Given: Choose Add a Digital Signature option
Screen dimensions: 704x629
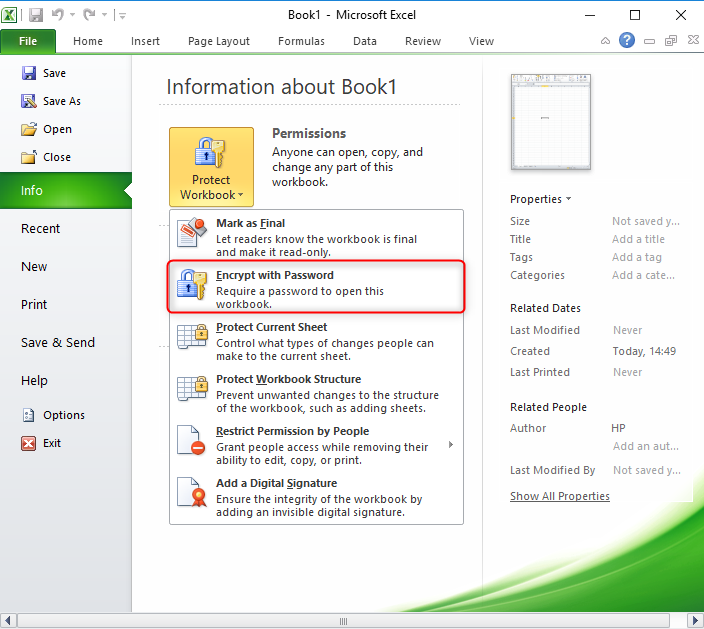Looking at the screenshot, I should click(316, 497).
